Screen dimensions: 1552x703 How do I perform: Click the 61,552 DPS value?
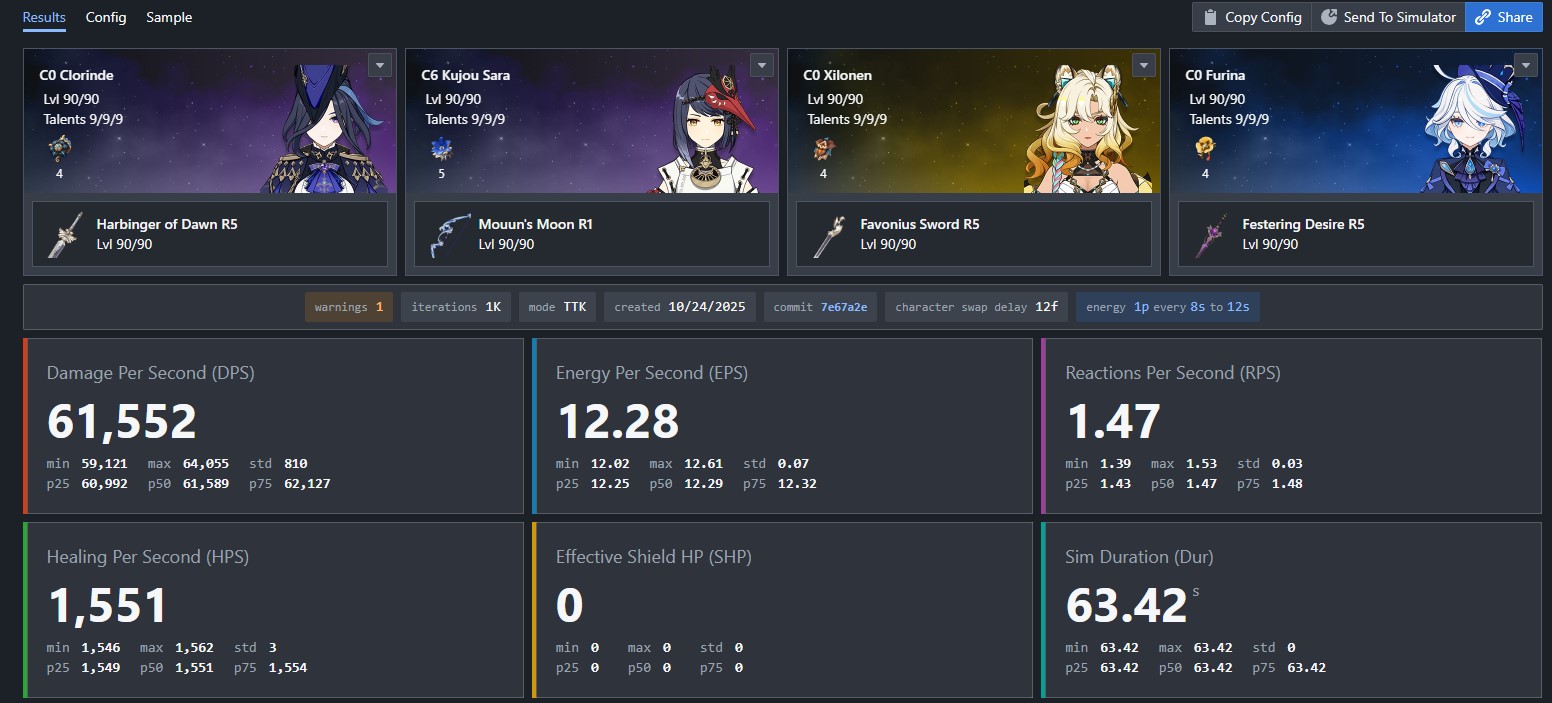pos(122,422)
